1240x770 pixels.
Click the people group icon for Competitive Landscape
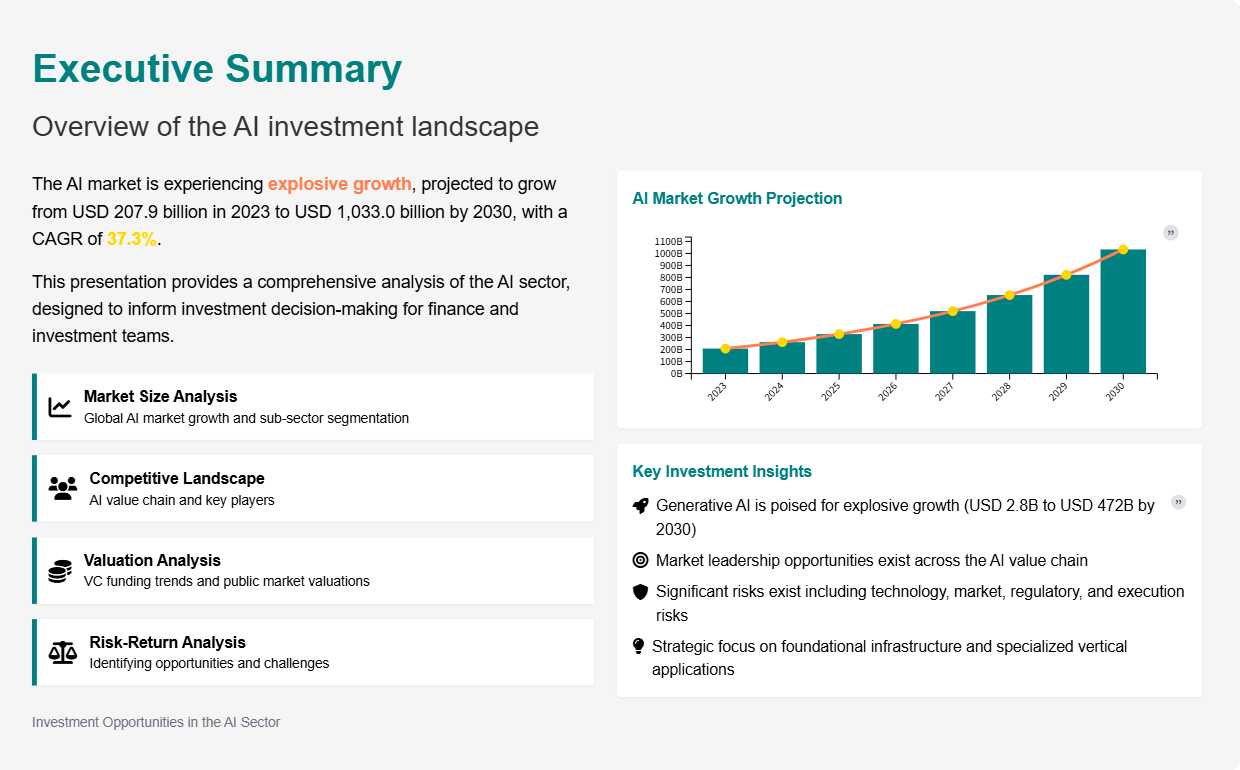(x=62, y=489)
